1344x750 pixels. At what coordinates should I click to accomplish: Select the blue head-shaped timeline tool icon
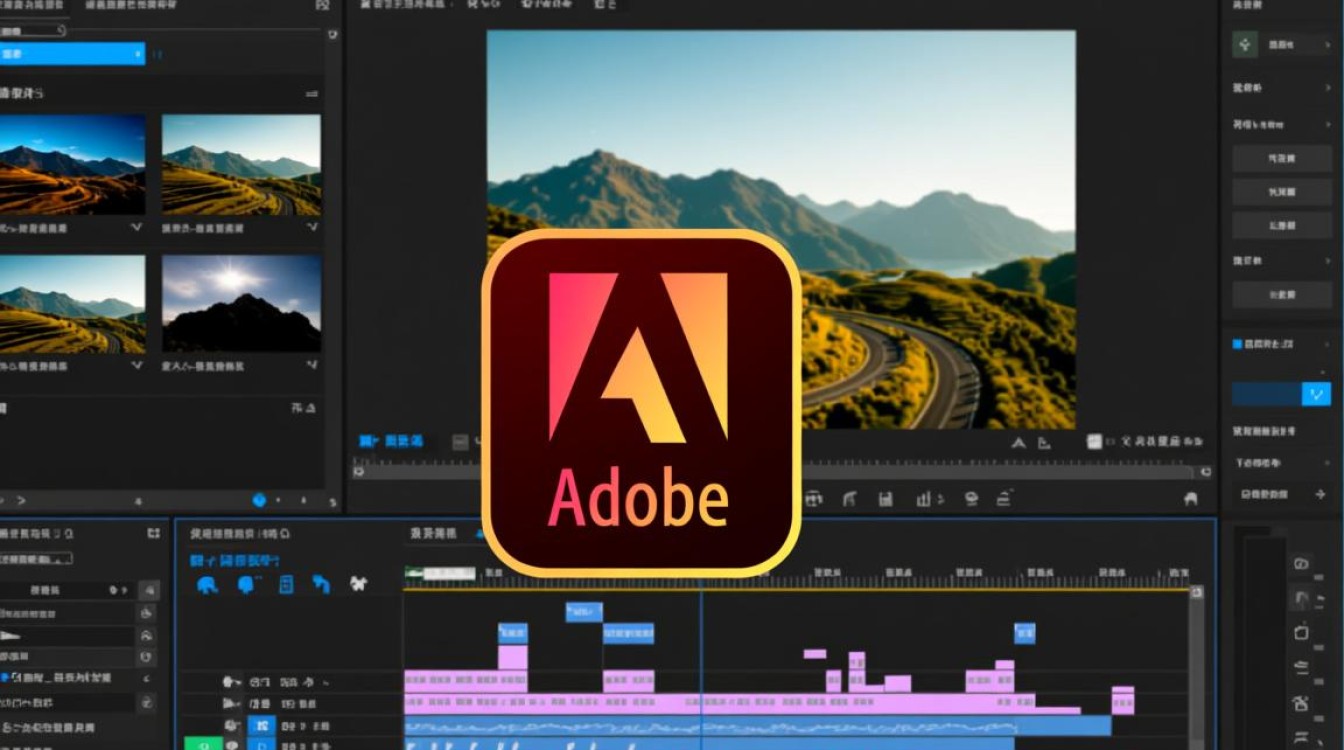click(247, 585)
